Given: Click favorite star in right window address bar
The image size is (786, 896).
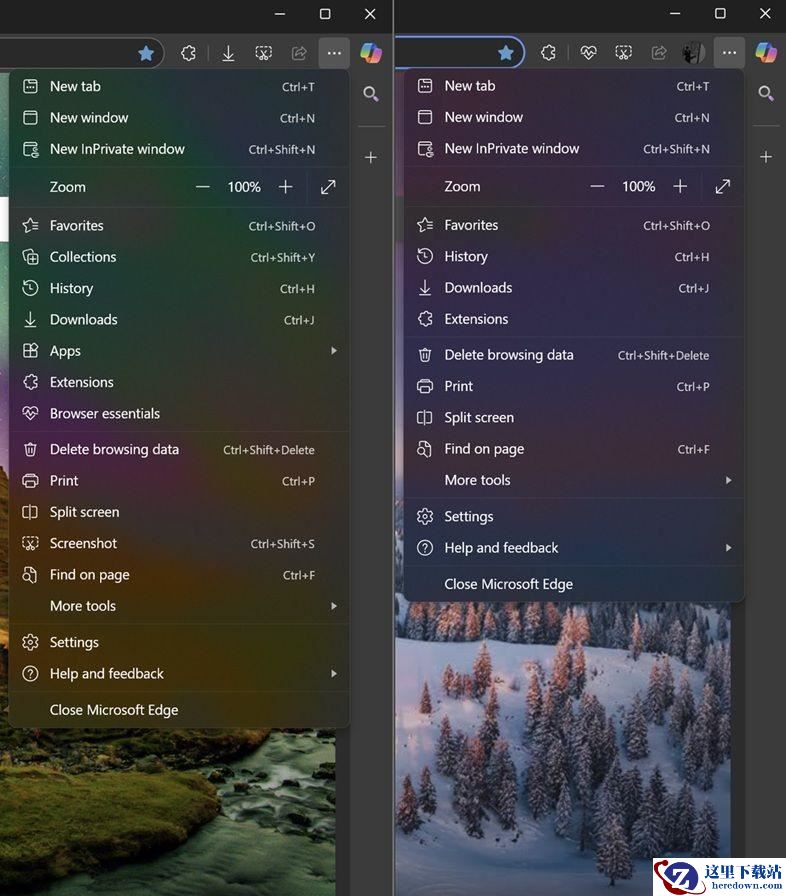Looking at the screenshot, I should (x=506, y=53).
